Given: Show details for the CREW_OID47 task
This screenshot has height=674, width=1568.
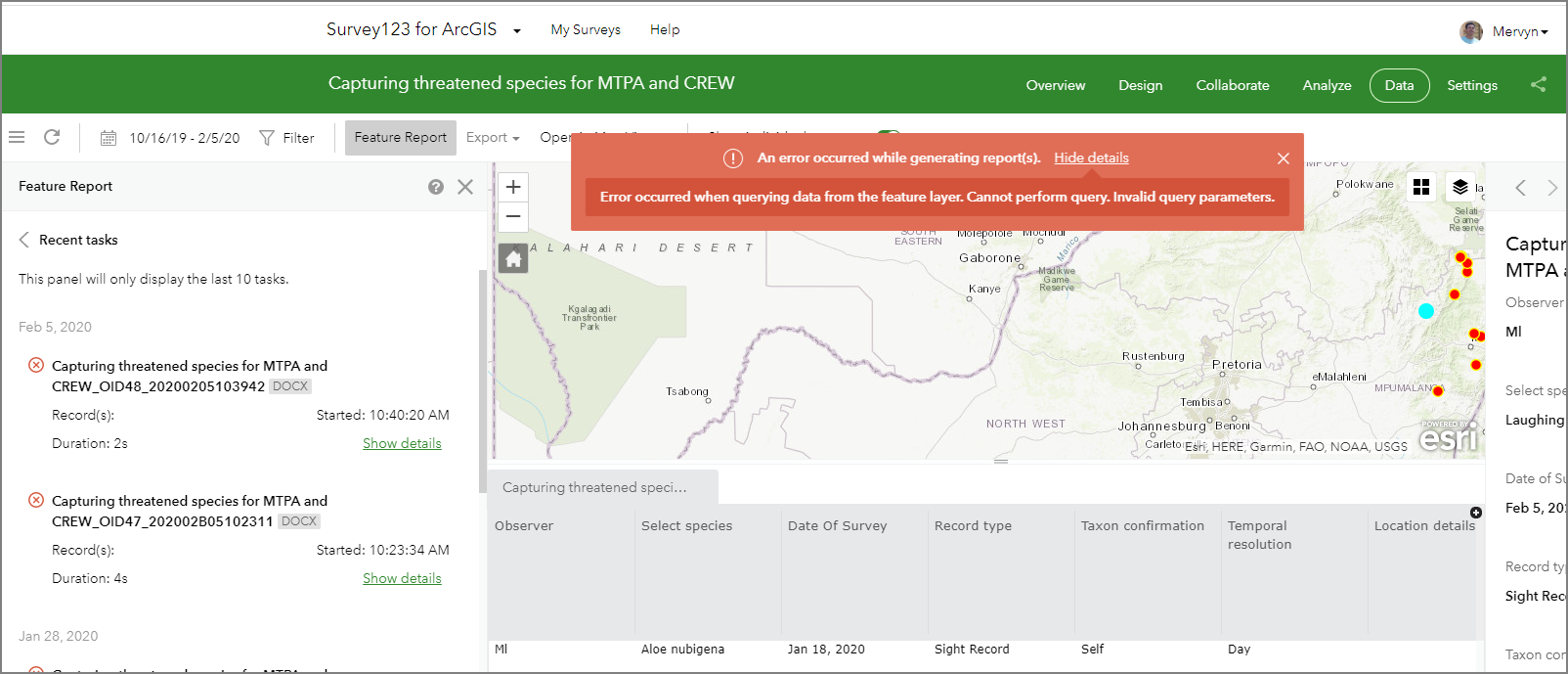Looking at the screenshot, I should tap(402, 578).
